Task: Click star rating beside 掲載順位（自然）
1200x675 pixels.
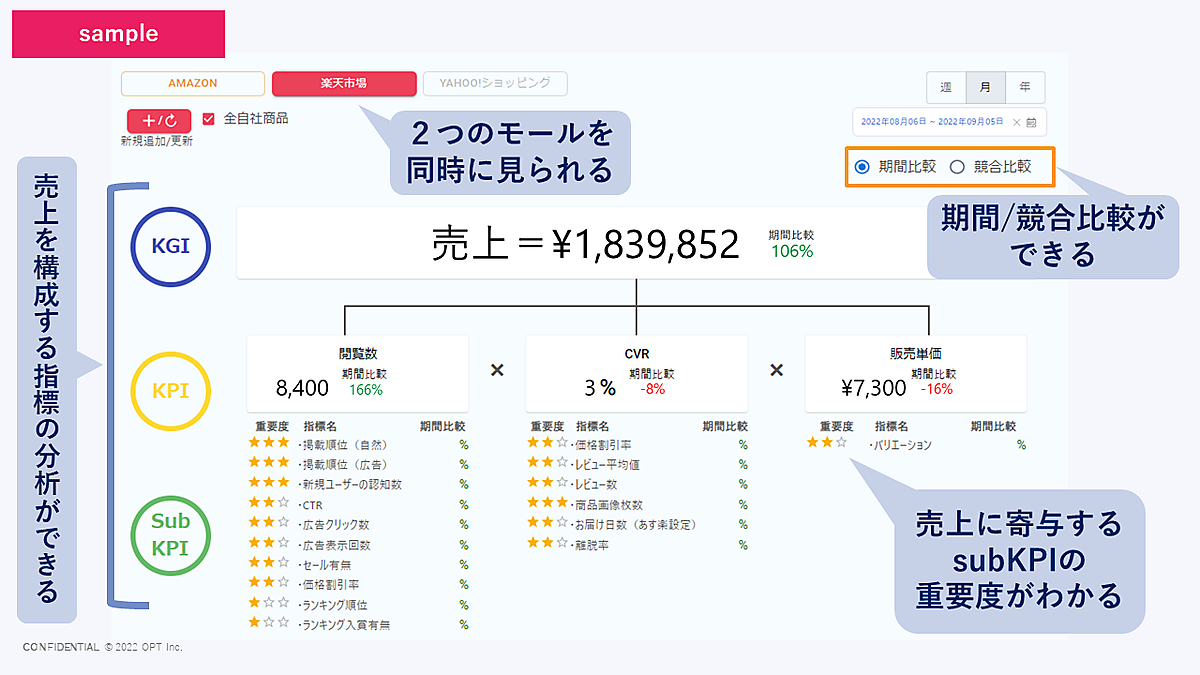Action: point(269,443)
